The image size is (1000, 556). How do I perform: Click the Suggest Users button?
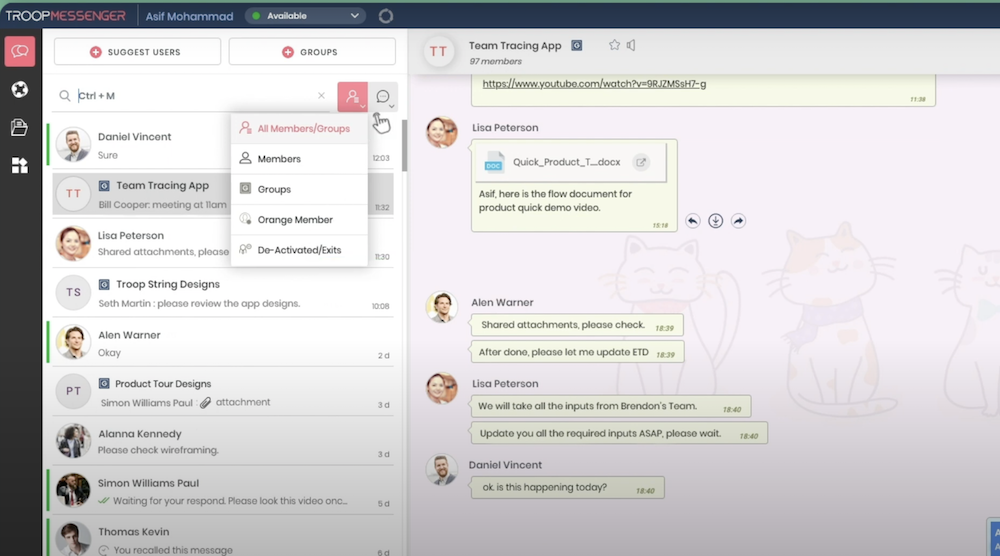coord(137,52)
